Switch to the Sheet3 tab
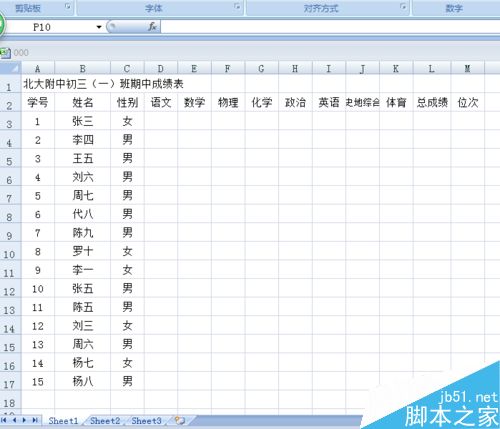The width and height of the screenshot is (500, 429). 146,421
